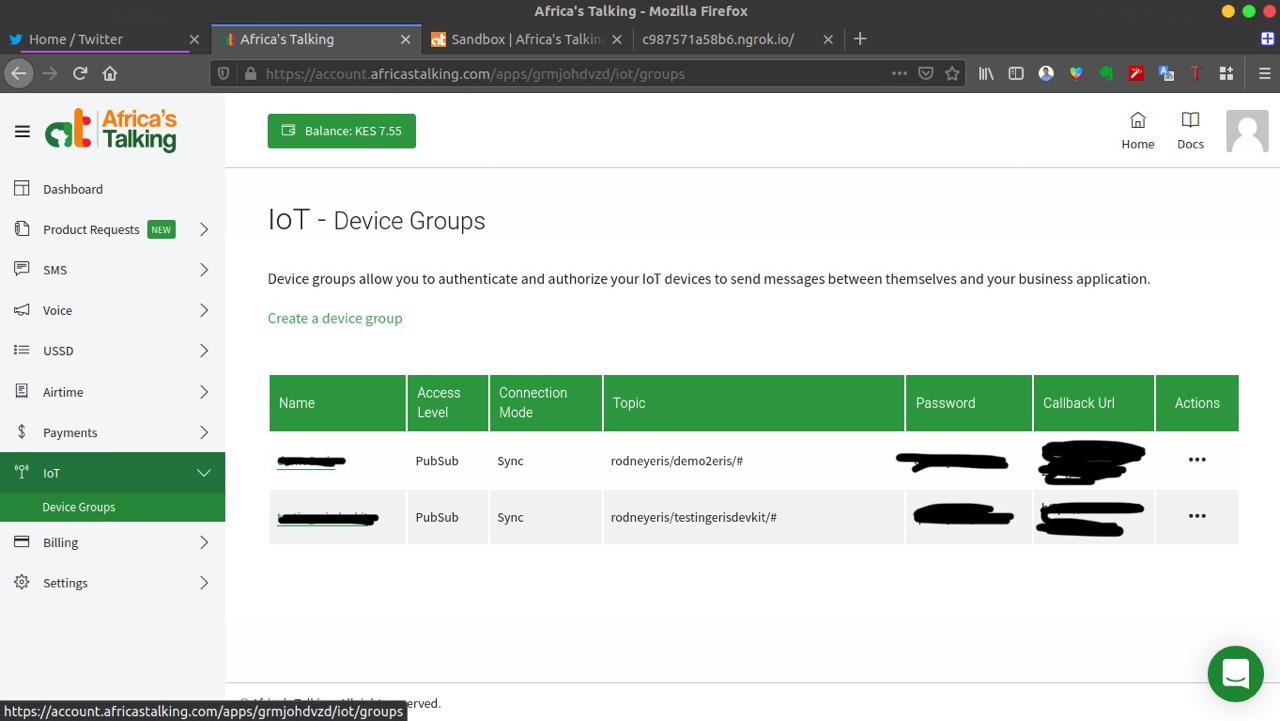This screenshot has height=721, width=1280.
Task: Toggle Firefox sidebar view icon
Action: (x=1016, y=73)
